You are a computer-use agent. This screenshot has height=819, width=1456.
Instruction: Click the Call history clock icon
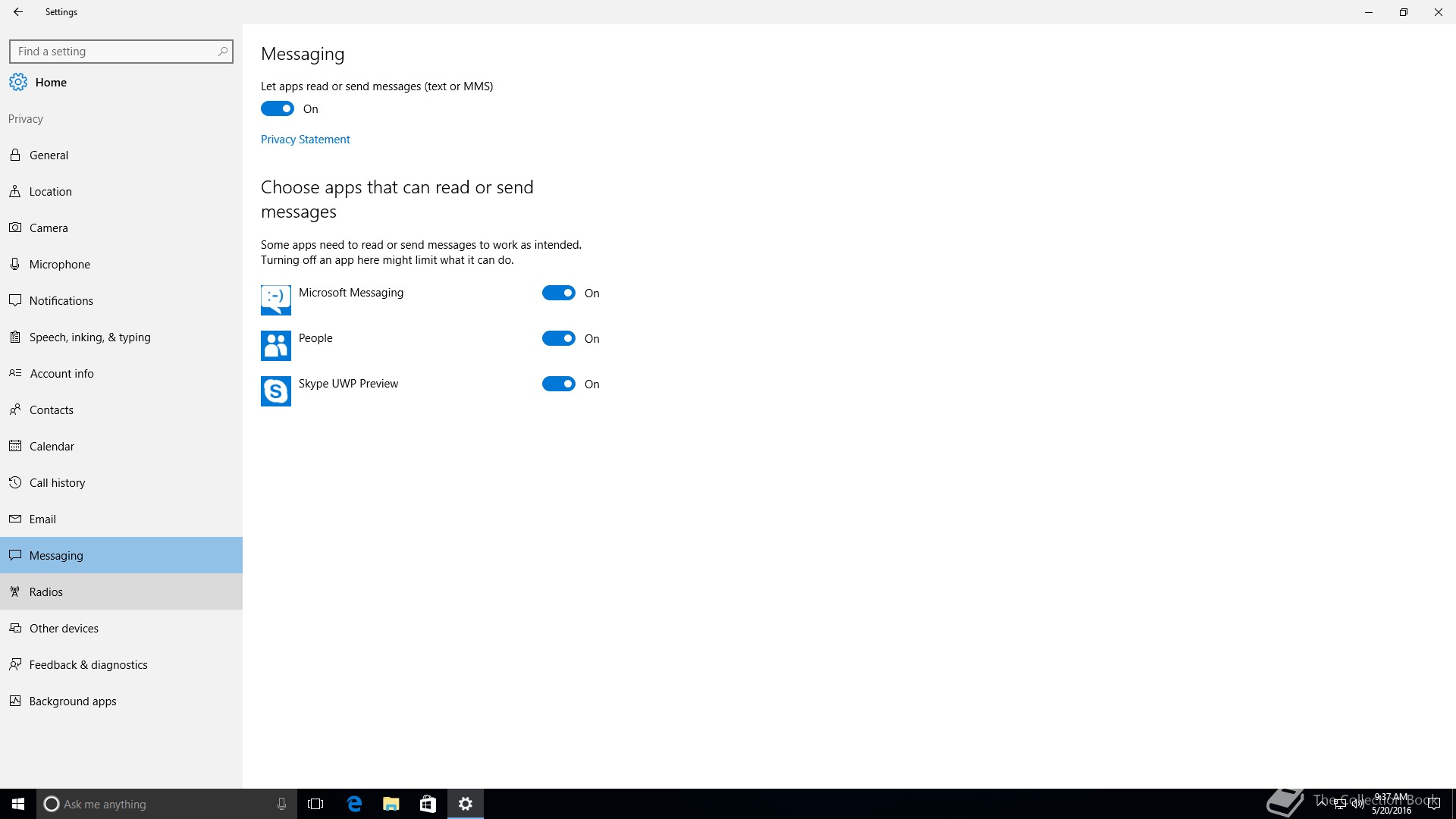(x=15, y=482)
